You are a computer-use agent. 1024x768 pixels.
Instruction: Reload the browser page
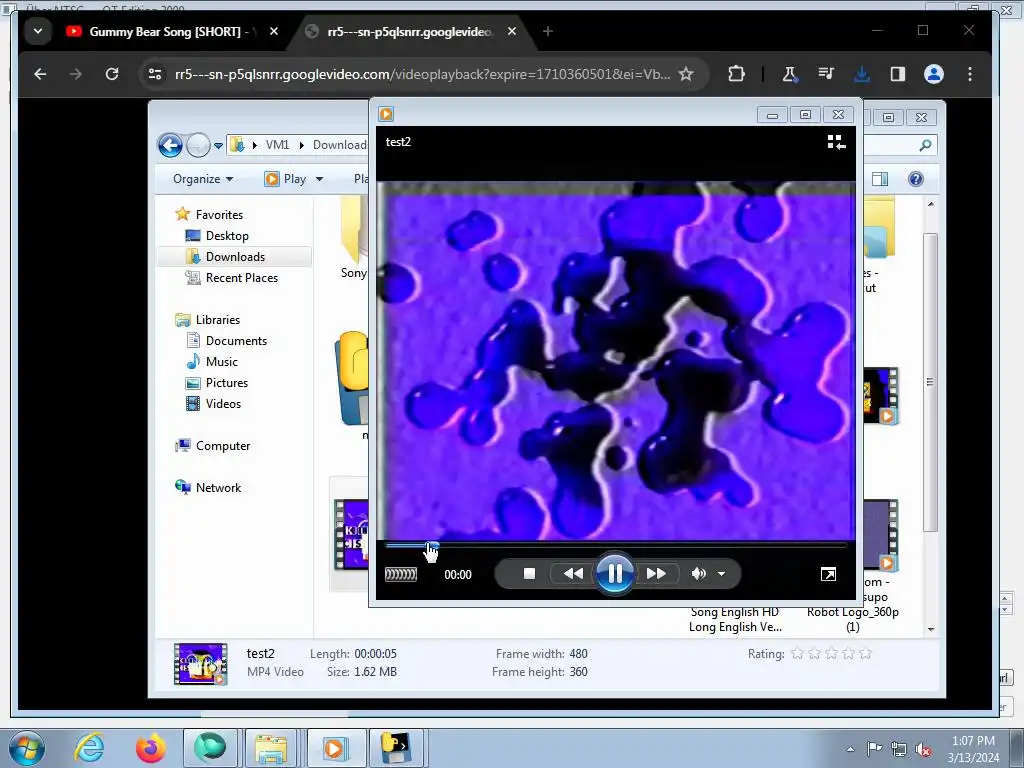(112, 74)
